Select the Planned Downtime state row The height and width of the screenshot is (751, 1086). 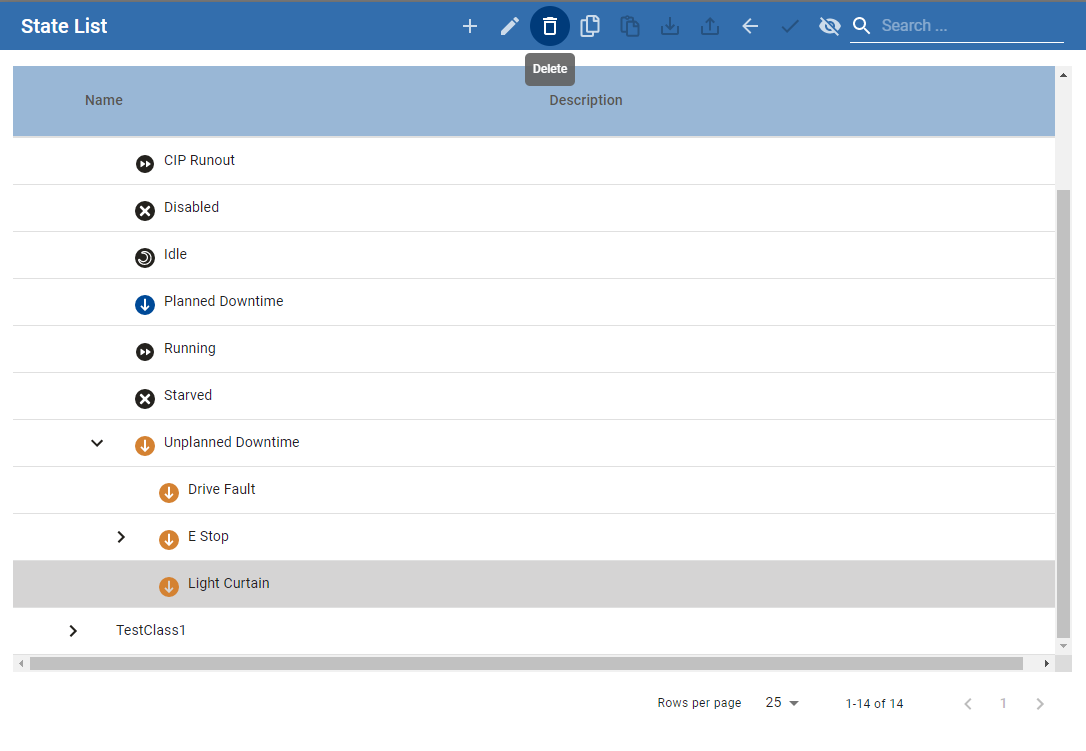coord(223,302)
